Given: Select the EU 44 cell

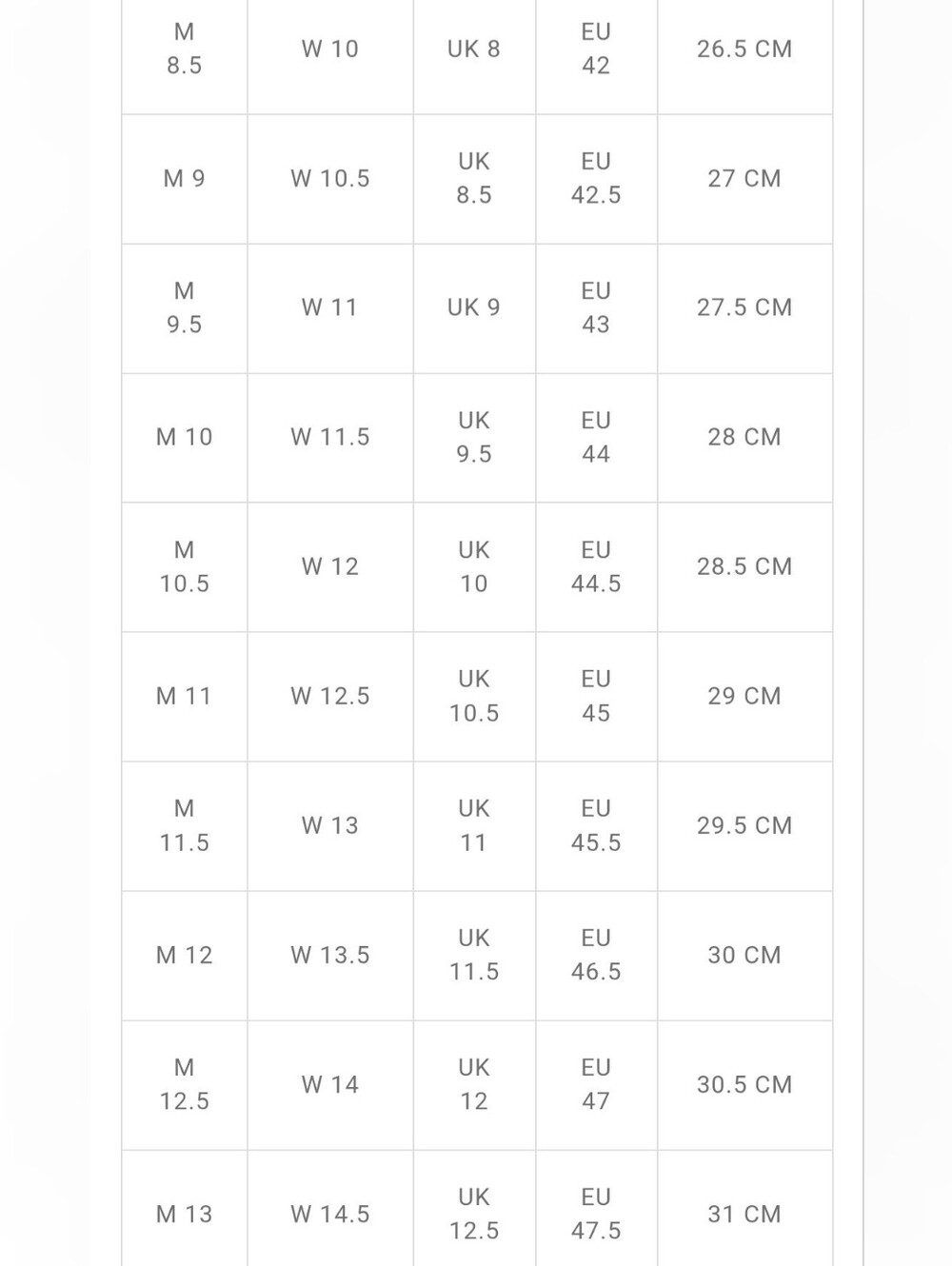Looking at the screenshot, I should [596, 438].
